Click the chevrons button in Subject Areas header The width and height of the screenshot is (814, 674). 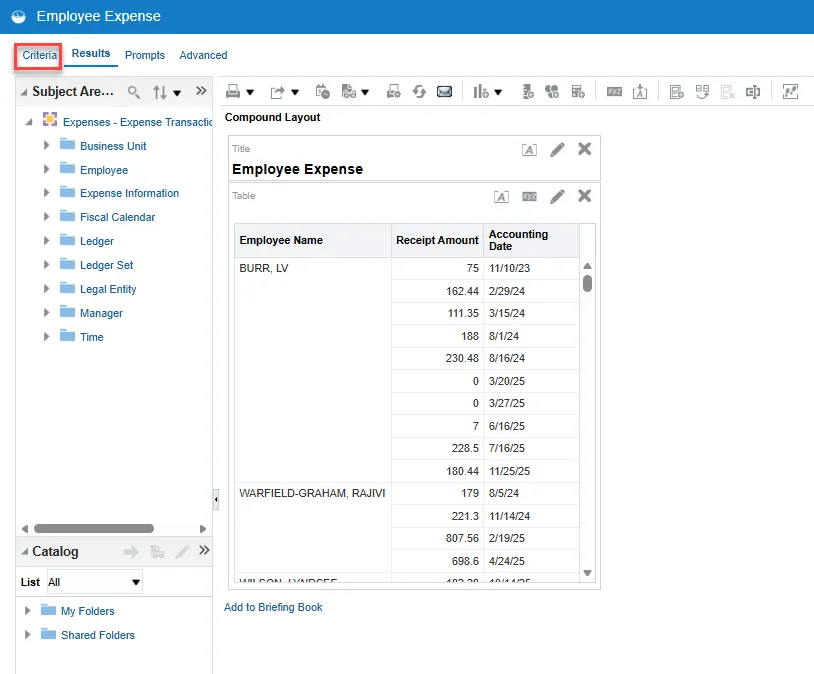pyautogui.click(x=201, y=91)
